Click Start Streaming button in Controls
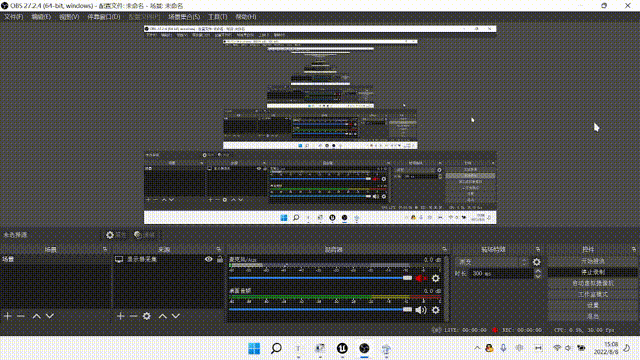Screen dimensions: 640x360 (593, 261)
